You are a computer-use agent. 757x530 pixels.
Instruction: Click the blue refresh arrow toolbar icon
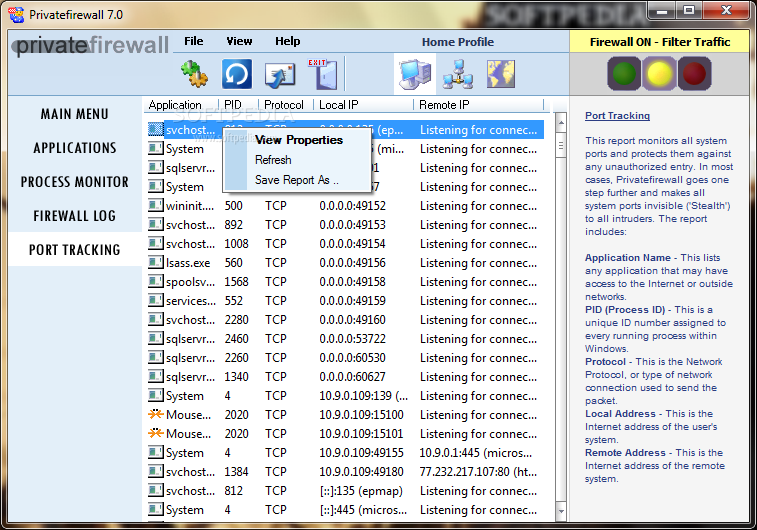coord(237,74)
